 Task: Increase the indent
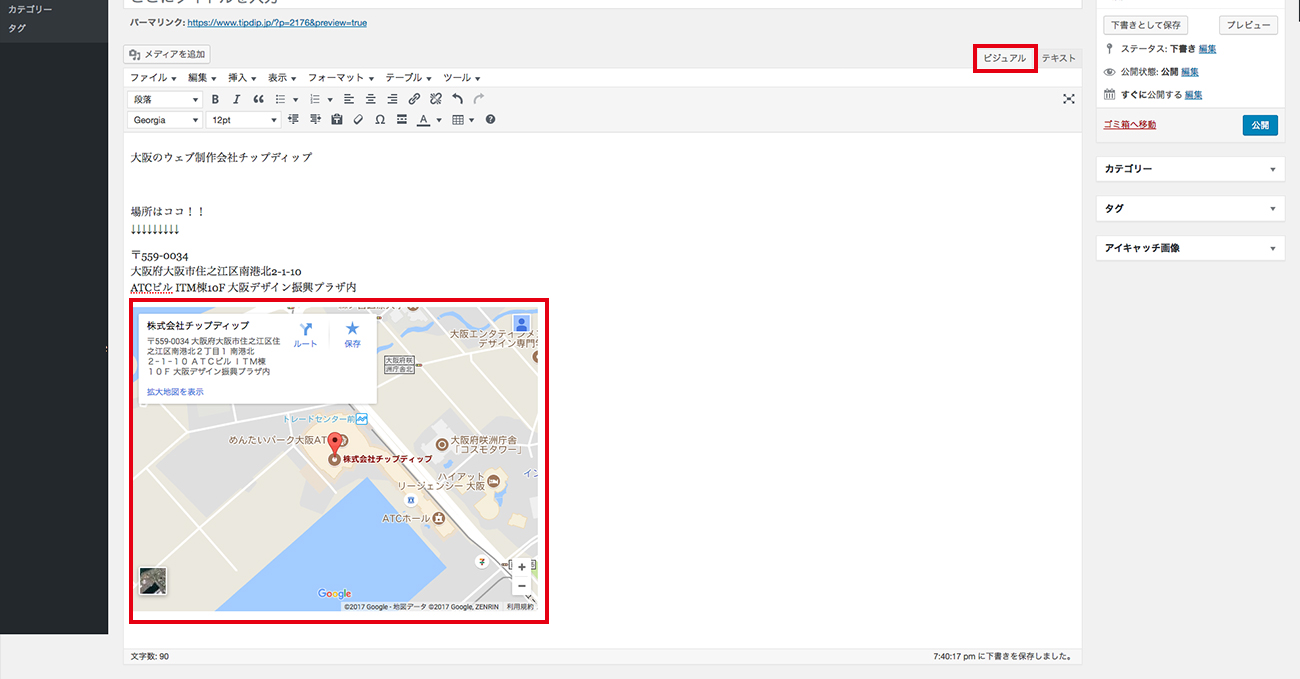315,119
